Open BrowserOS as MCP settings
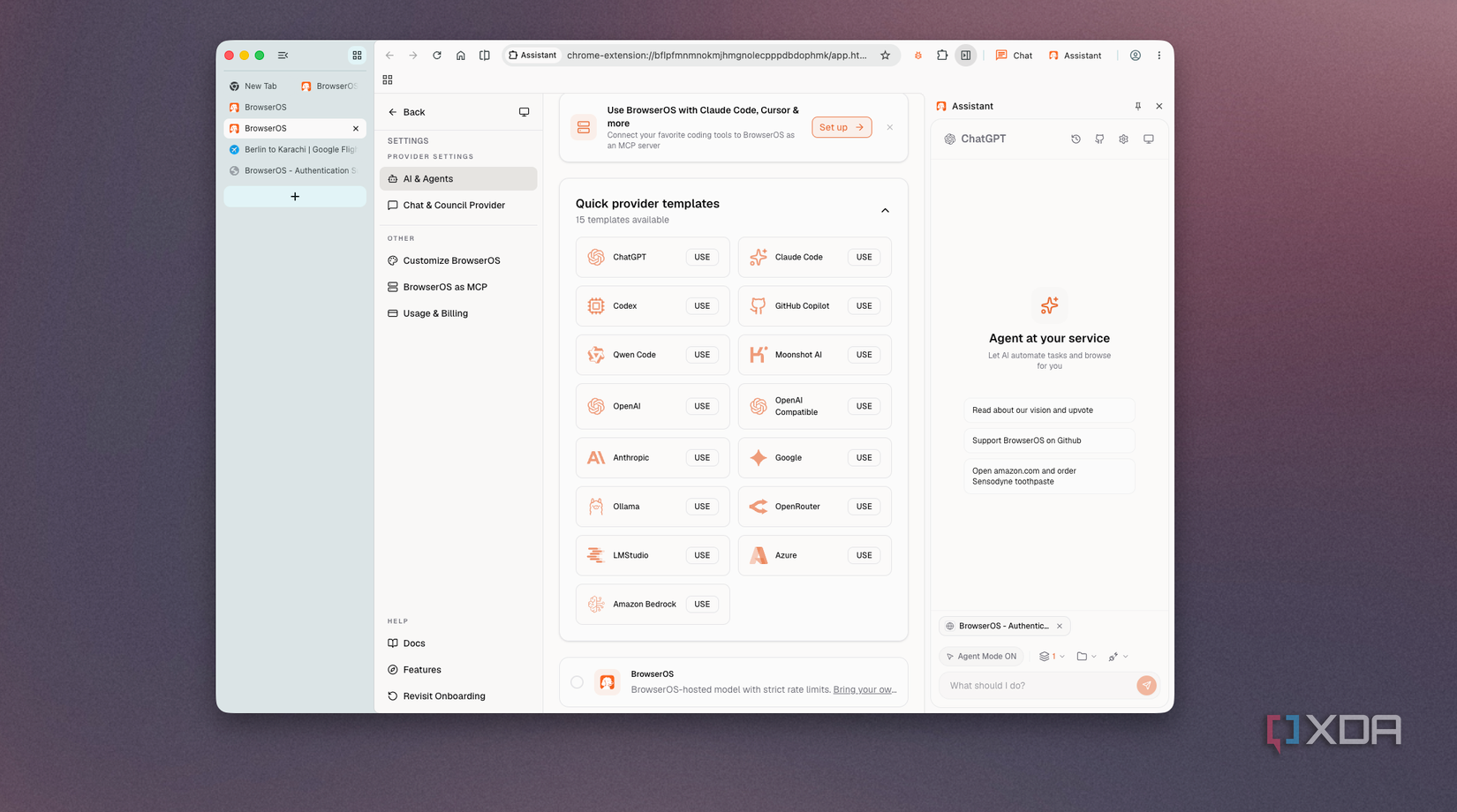Image resolution: width=1457 pixels, height=812 pixels. 458,288
